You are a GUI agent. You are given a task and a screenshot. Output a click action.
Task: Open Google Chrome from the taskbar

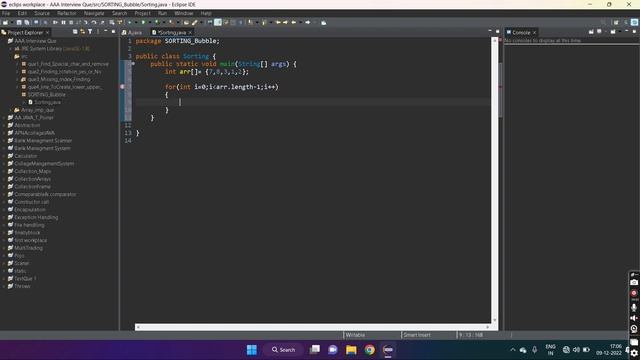coord(370,350)
